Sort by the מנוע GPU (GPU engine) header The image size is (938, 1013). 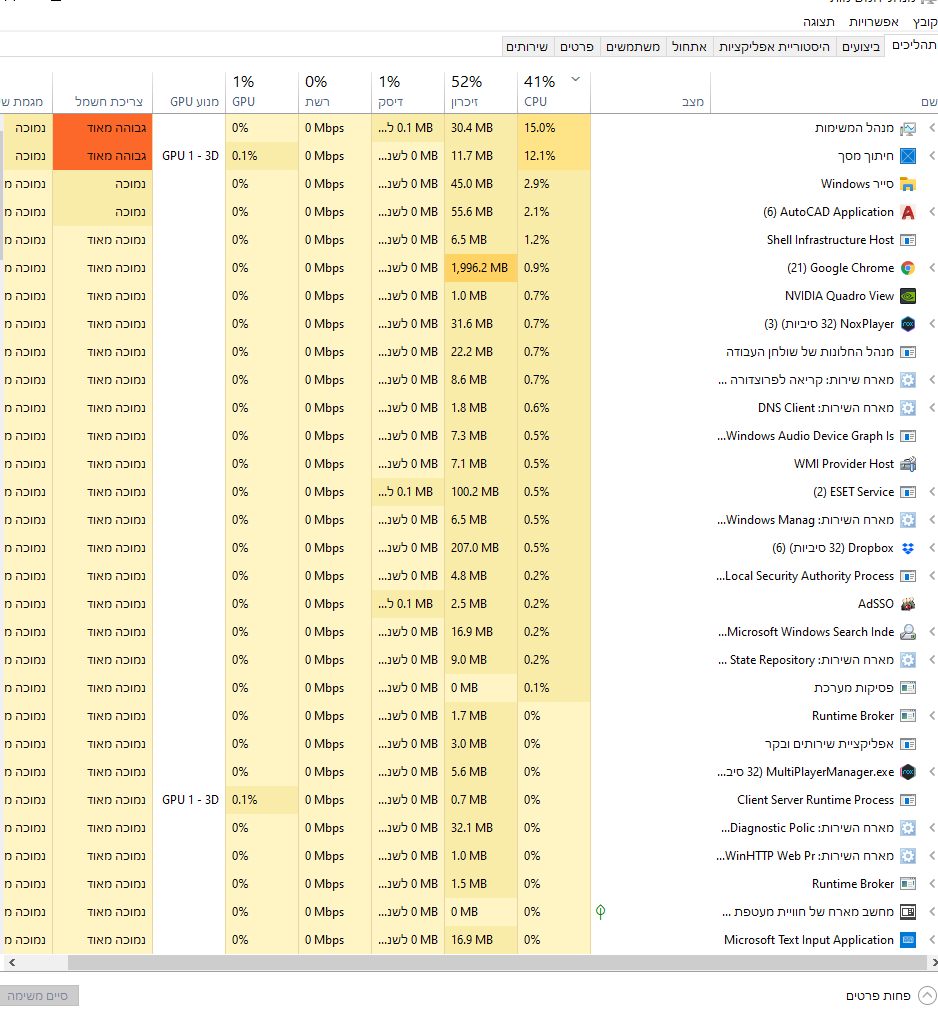click(189, 92)
